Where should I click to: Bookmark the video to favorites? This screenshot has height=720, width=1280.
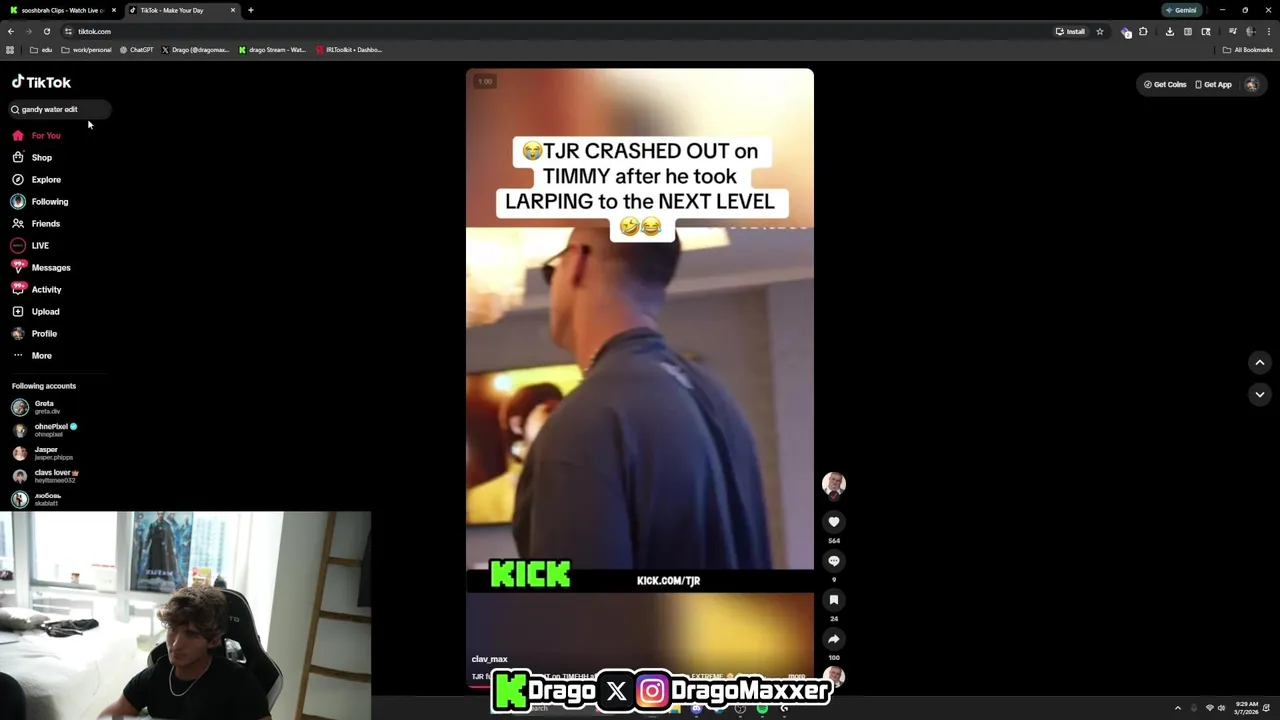click(834, 600)
